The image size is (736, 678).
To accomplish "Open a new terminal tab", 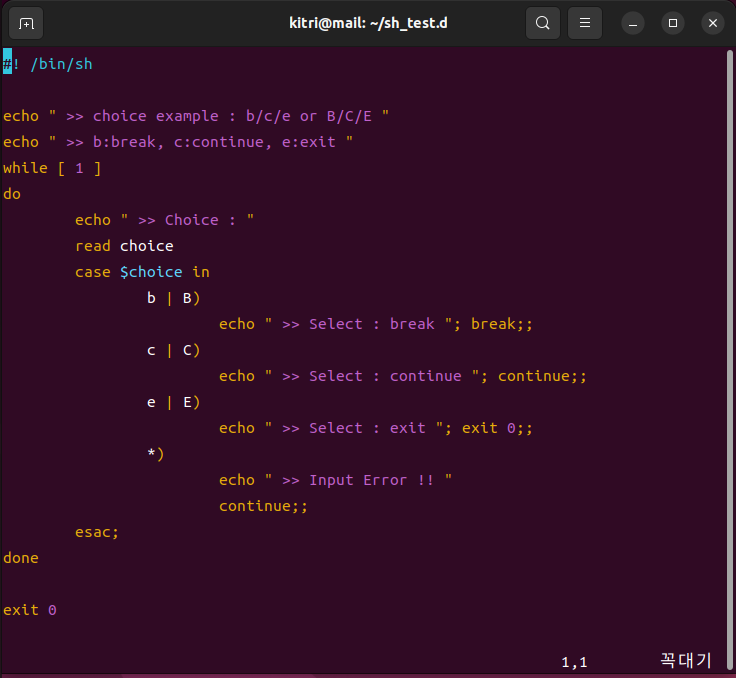I will pyautogui.click(x=26, y=23).
